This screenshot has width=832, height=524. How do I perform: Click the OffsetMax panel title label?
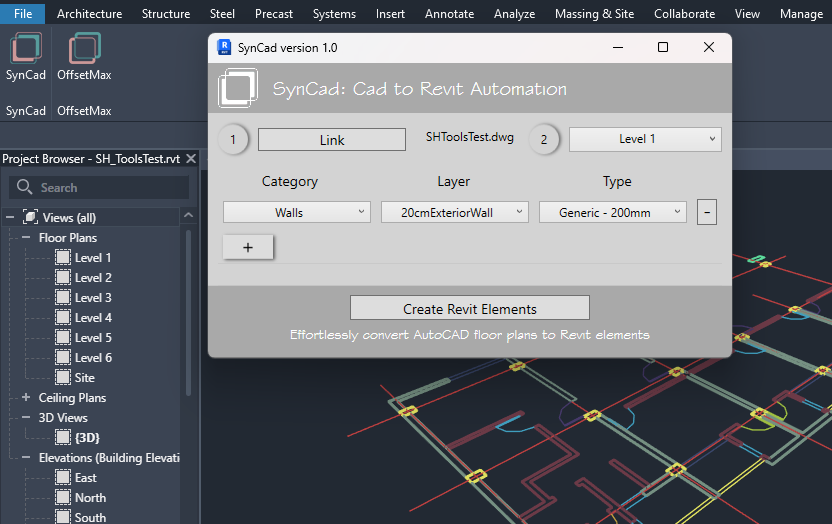84,111
